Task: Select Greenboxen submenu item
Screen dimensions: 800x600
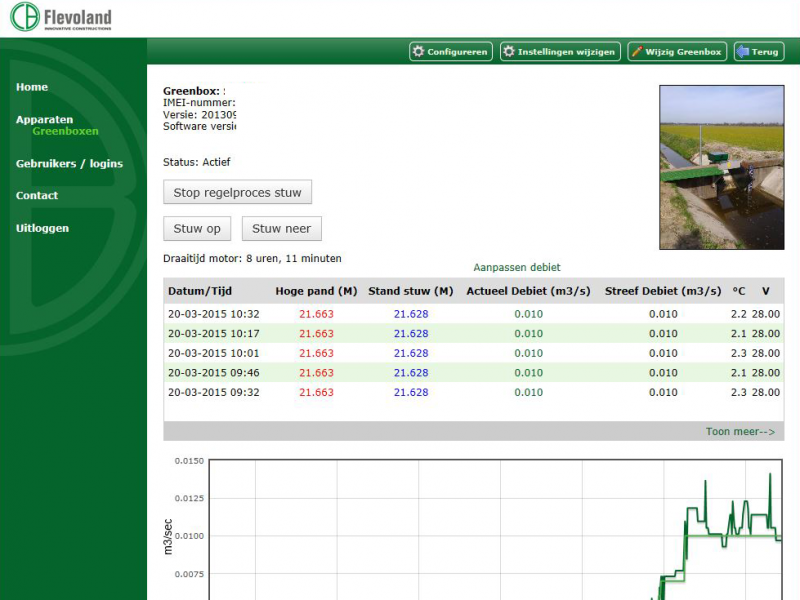Action: (65, 131)
